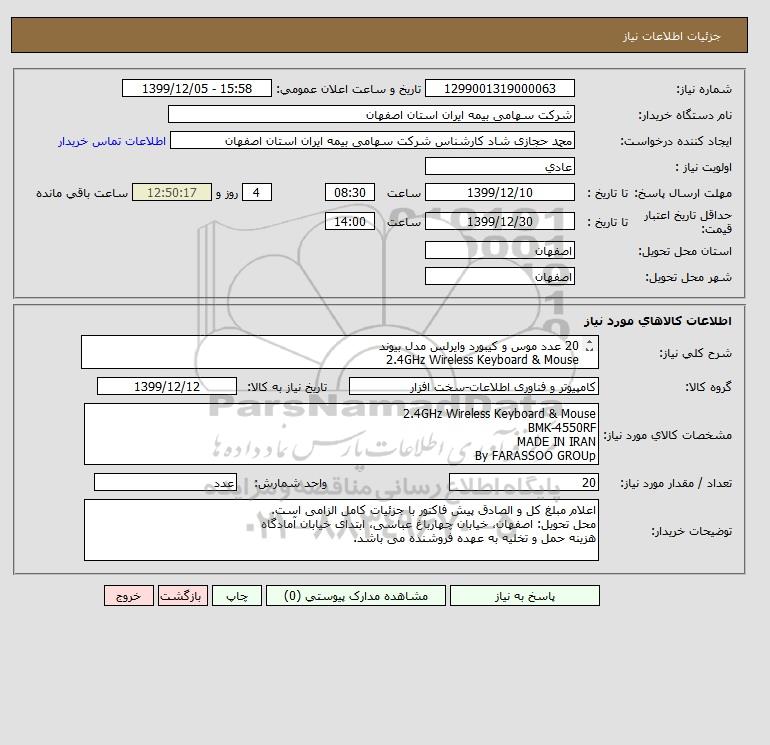Screen dimensions: 770x745
Task: Click the ساعت باقی مانده label
Action: pos(82,193)
